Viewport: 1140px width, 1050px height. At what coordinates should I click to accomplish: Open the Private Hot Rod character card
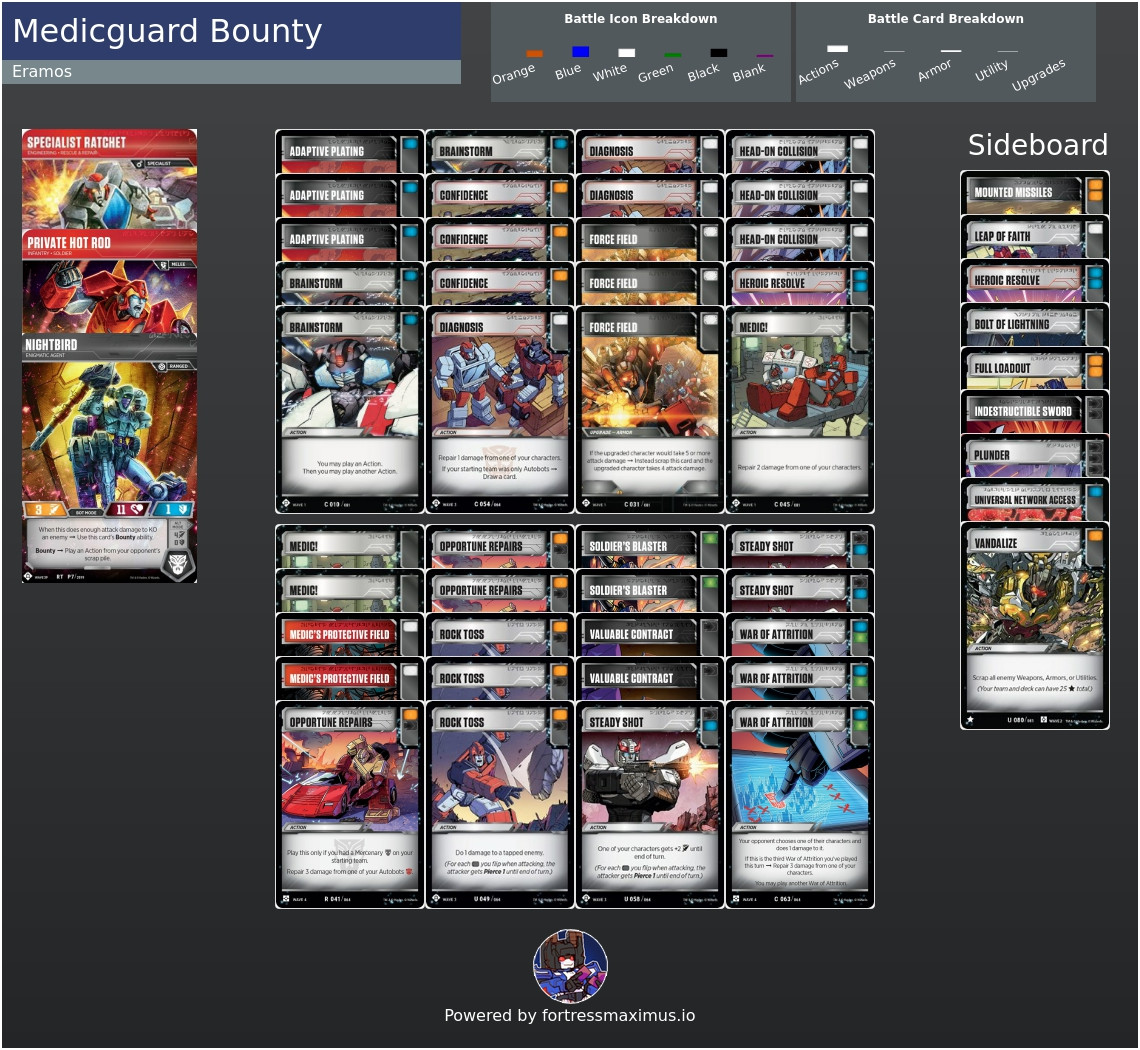[x=109, y=282]
